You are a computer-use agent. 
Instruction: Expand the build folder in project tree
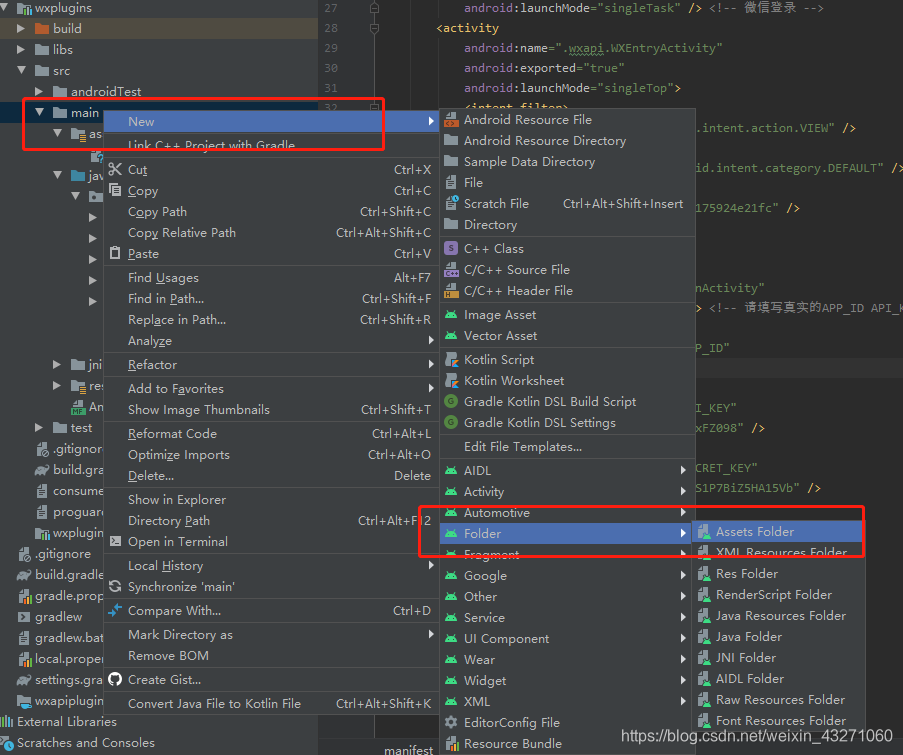(x=21, y=28)
